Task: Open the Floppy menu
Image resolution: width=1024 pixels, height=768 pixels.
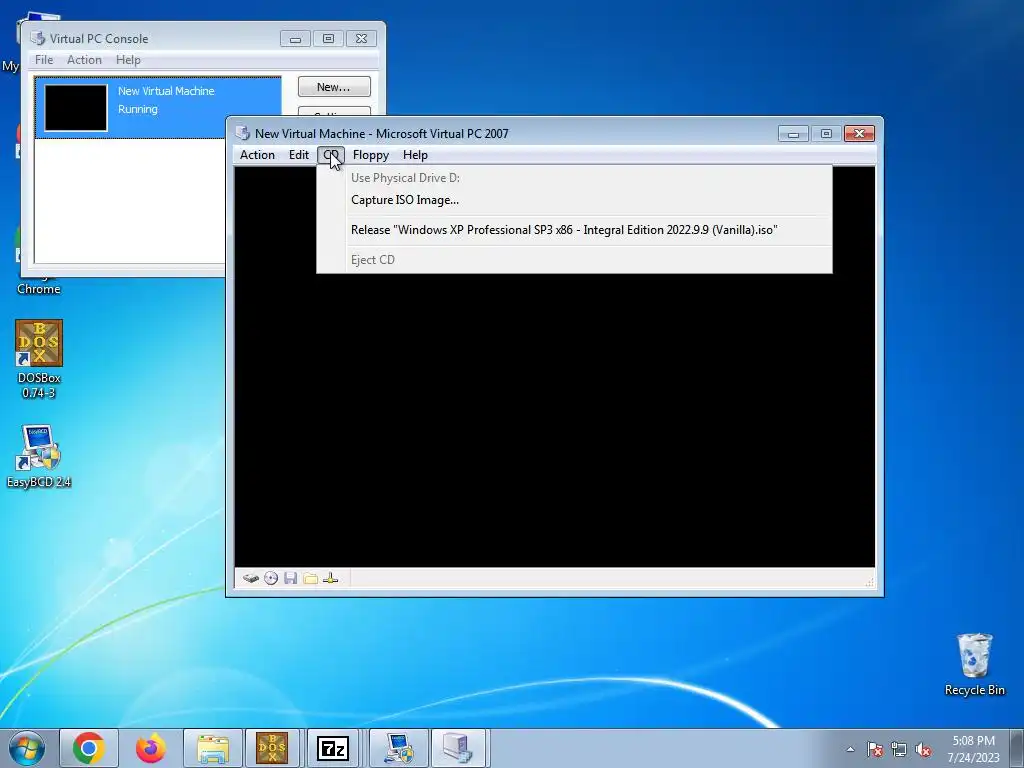Action: click(x=370, y=155)
